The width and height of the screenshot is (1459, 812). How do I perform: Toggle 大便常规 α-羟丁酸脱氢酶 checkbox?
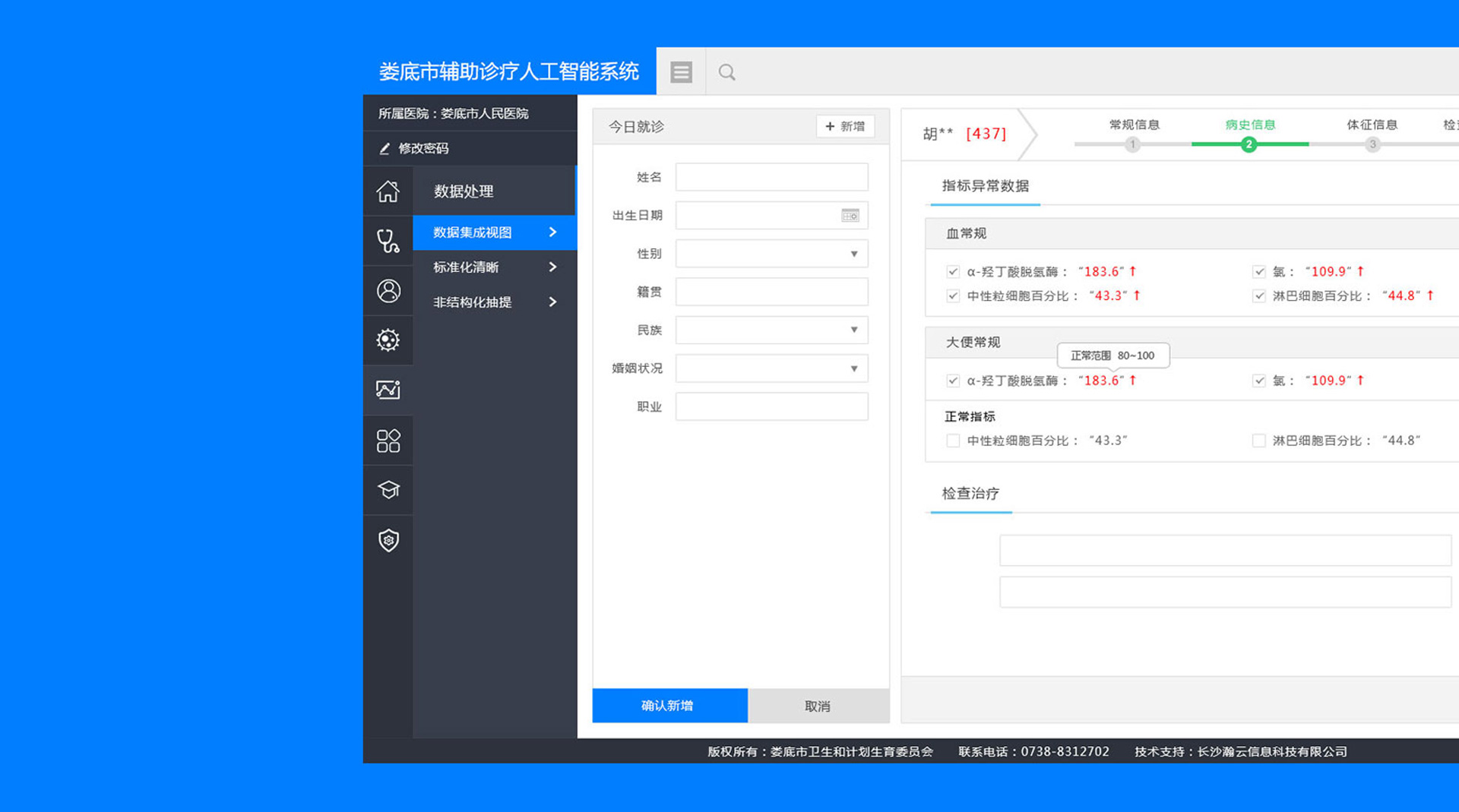tap(953, 381)
